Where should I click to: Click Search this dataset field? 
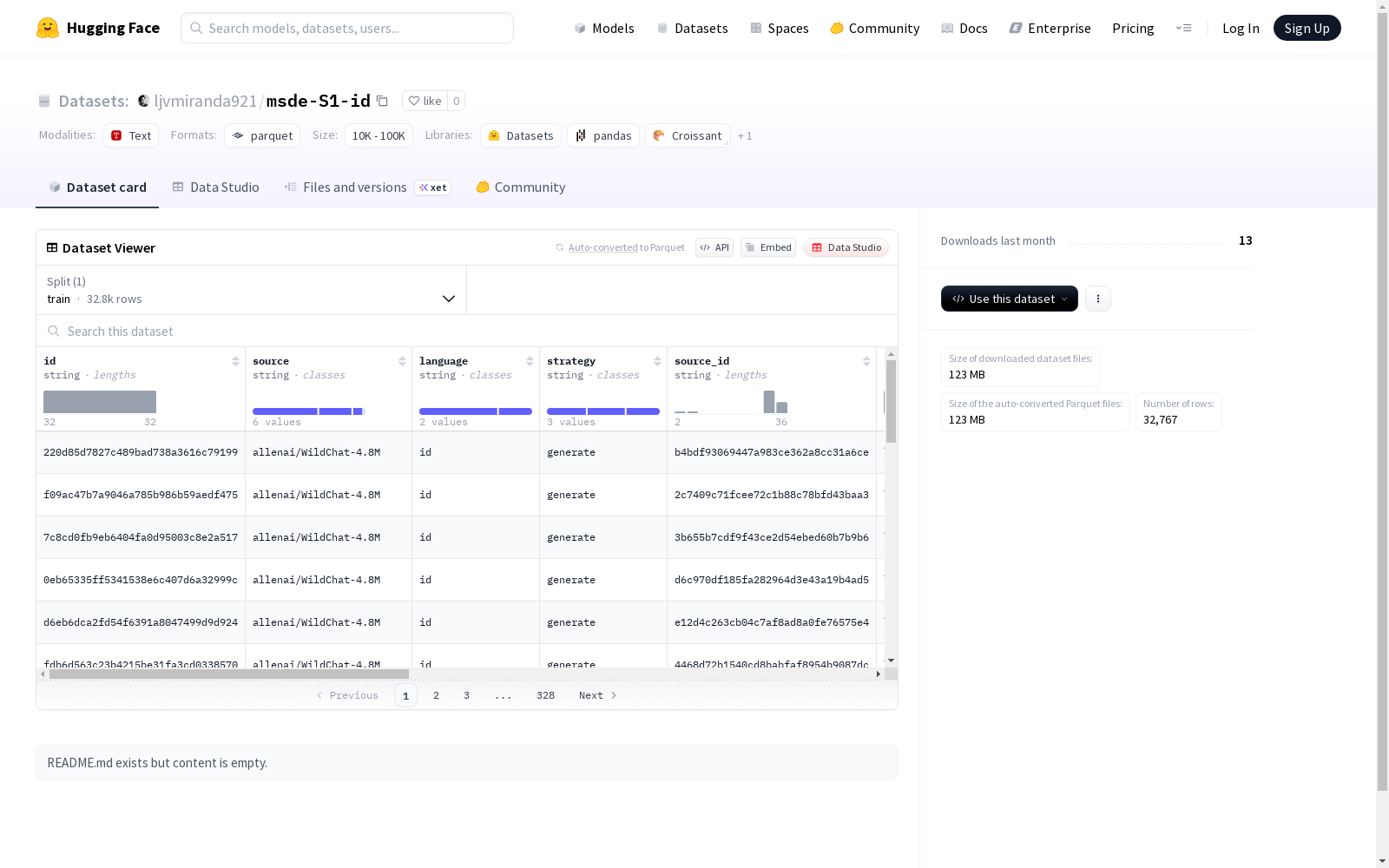coord(467,331)
